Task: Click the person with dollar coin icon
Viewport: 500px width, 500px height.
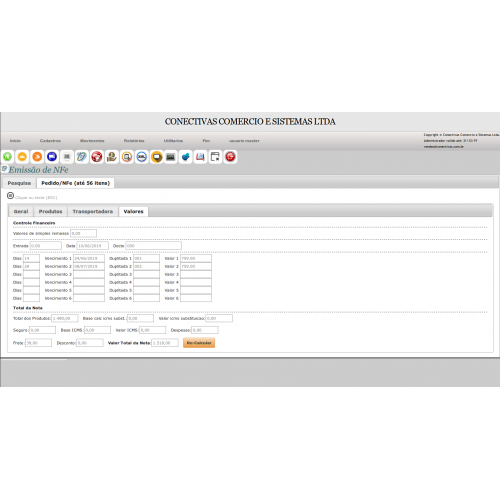Action: [x=112, y=156]
